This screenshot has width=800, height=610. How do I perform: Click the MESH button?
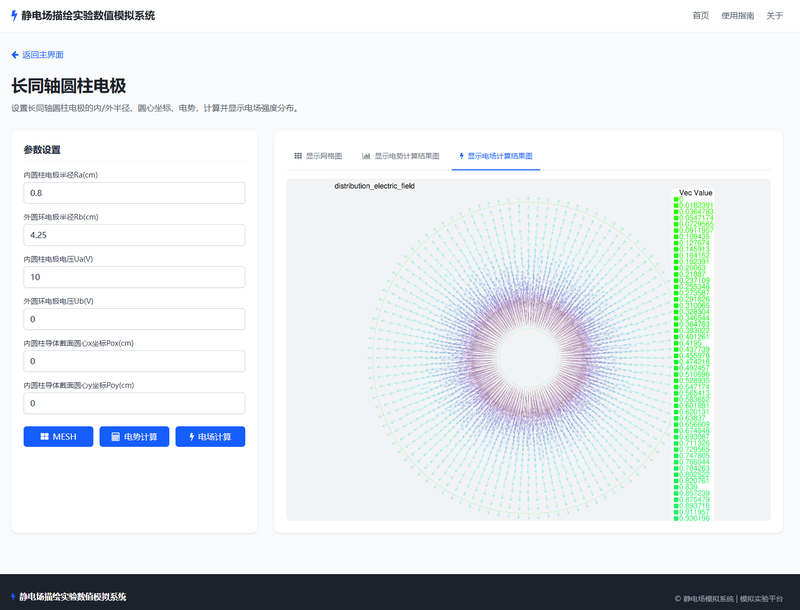(58, 437)
